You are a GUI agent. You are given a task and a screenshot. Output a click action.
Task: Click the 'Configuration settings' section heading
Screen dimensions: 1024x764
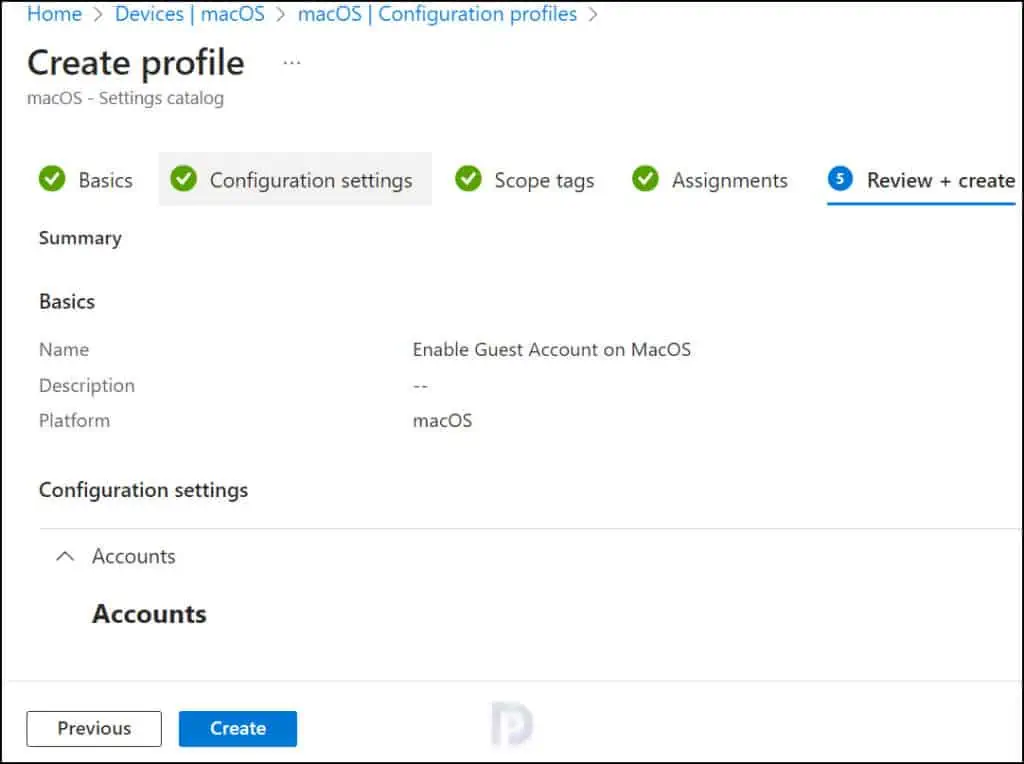(x=144, y=490)
